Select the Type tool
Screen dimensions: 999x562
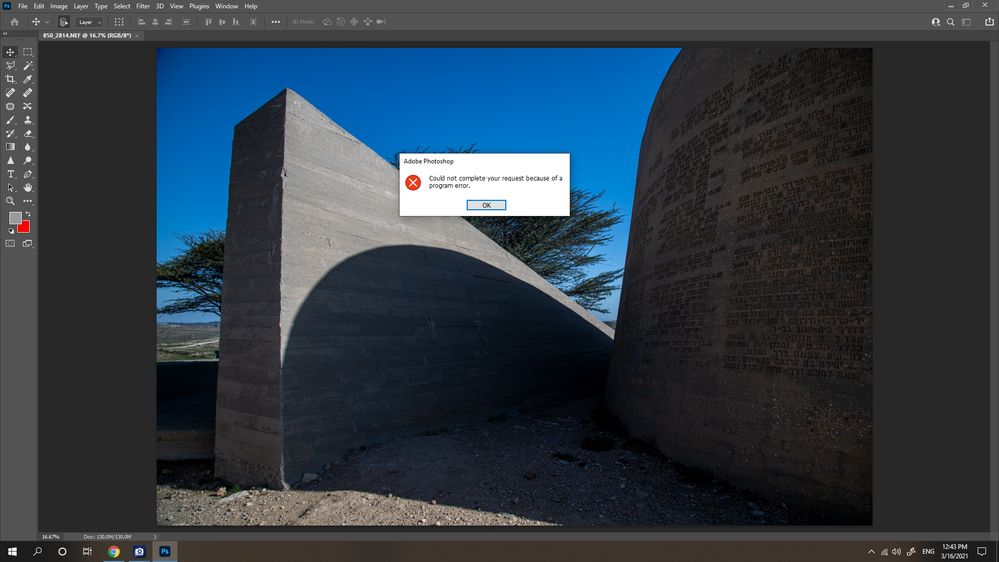tap(10, 174)
